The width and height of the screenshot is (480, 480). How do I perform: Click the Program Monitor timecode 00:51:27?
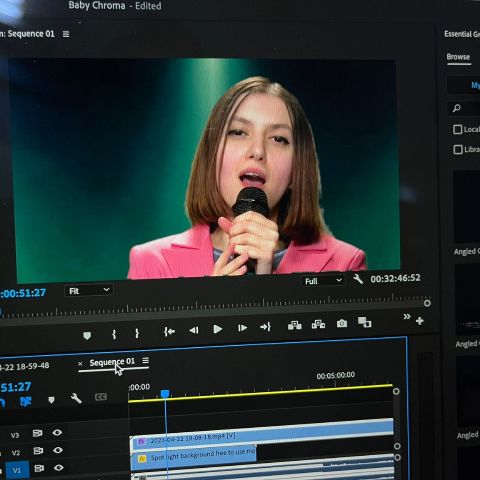click(23, 293)
